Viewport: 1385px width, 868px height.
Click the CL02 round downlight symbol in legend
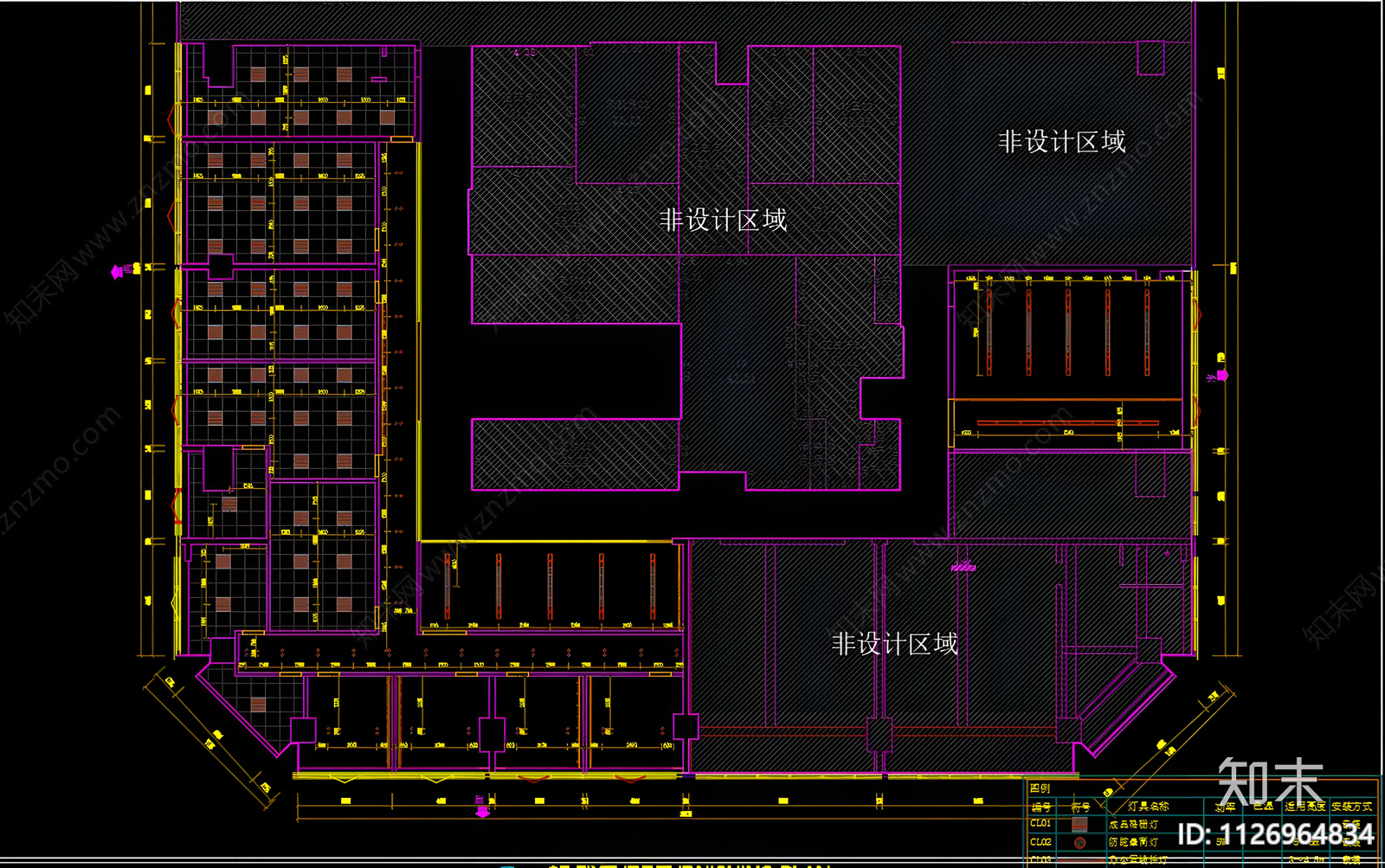(1079, 842)
